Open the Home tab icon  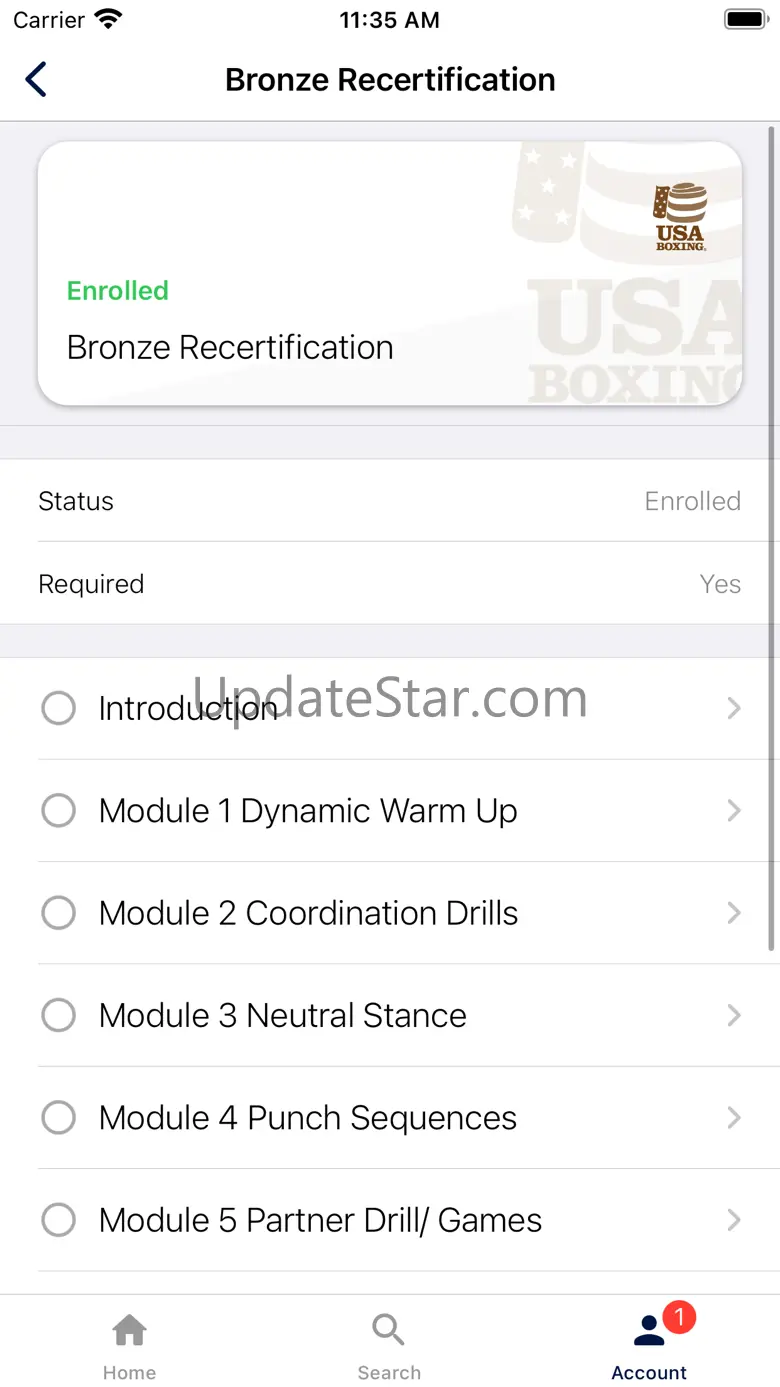coord(129,1331)
